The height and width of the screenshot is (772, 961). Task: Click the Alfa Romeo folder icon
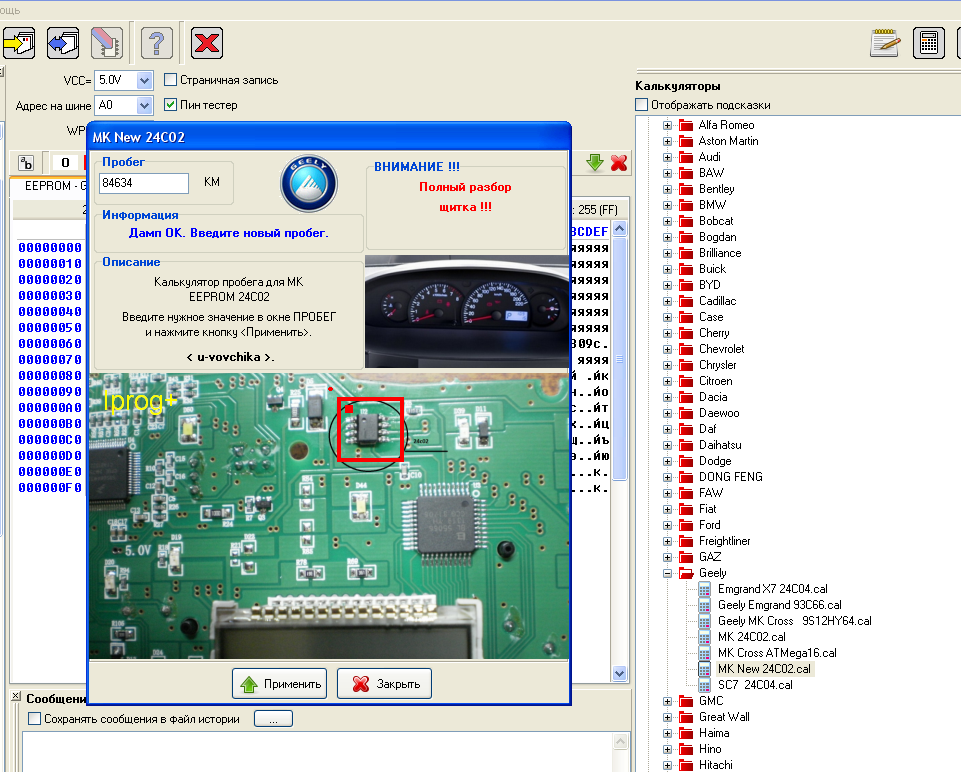click(x=686, y=125)
